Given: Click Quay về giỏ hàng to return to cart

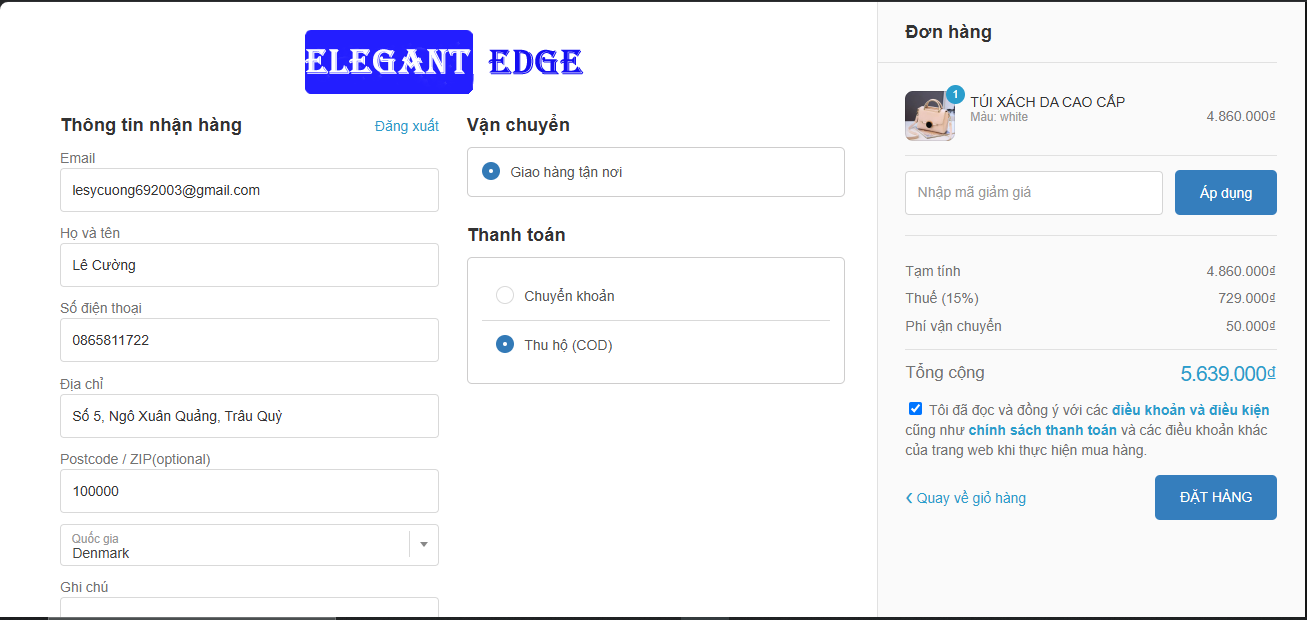Looking at the screenshot, I should [972, 497].
